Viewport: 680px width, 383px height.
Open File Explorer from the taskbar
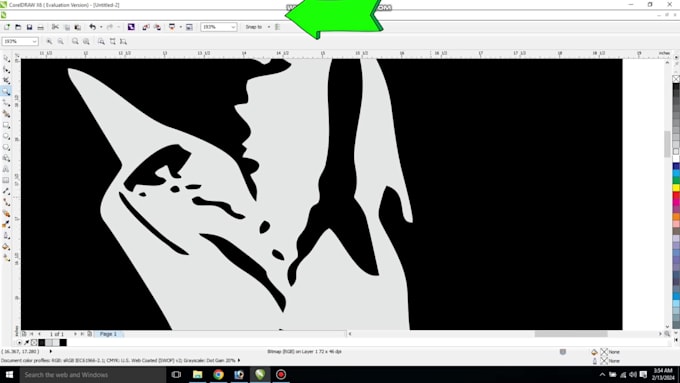[x=197, y=374]
